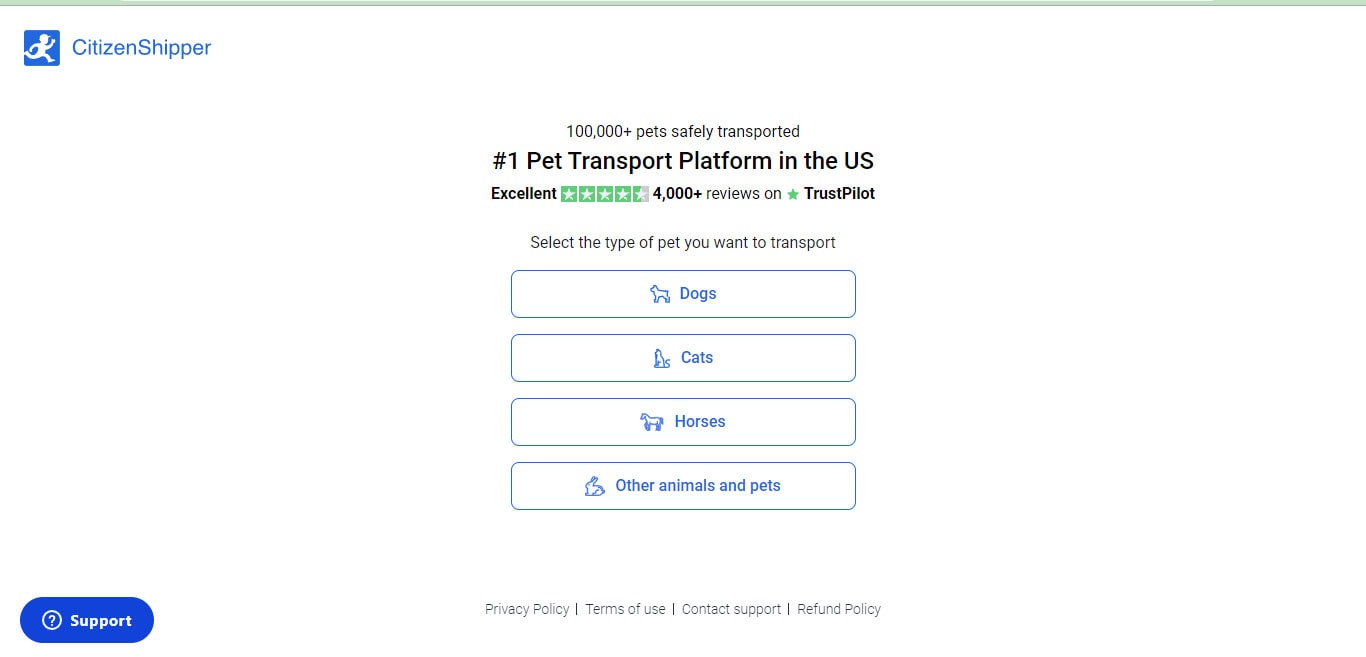Select Cats as the pet type

click(683, 357)
